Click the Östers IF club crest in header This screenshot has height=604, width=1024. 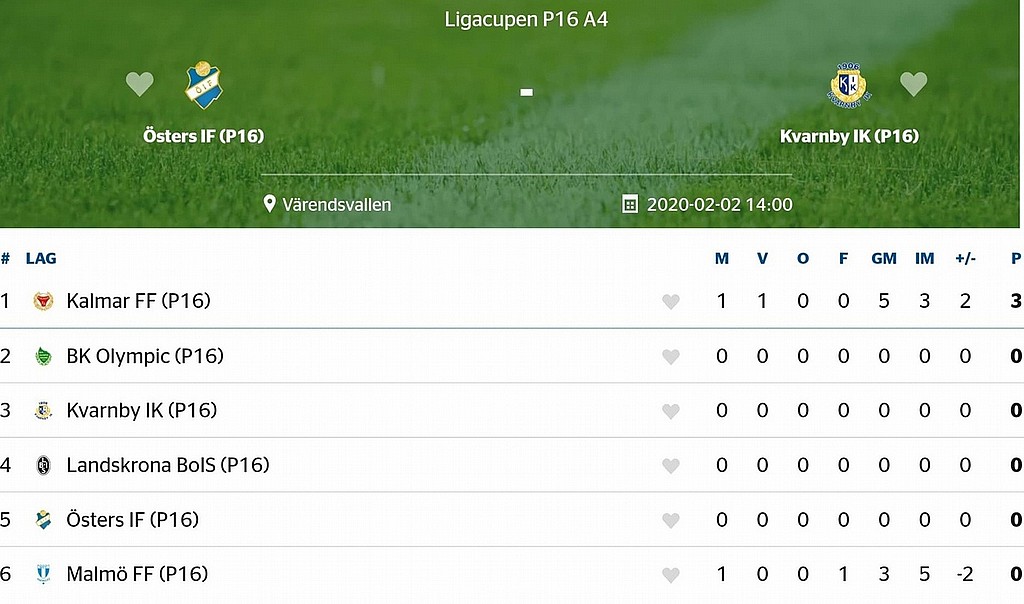204,85
